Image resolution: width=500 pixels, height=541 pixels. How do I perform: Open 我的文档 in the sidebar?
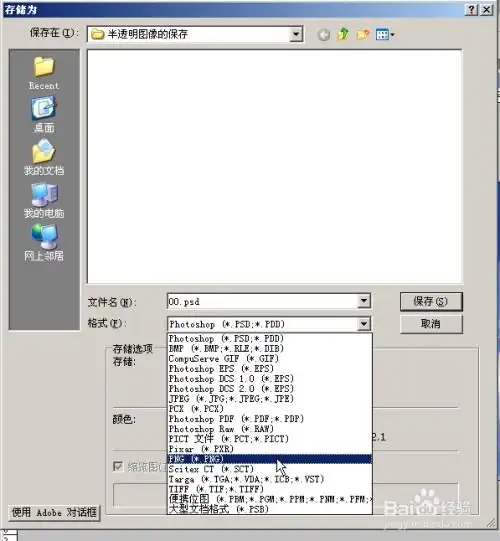(x=44, y=157)
